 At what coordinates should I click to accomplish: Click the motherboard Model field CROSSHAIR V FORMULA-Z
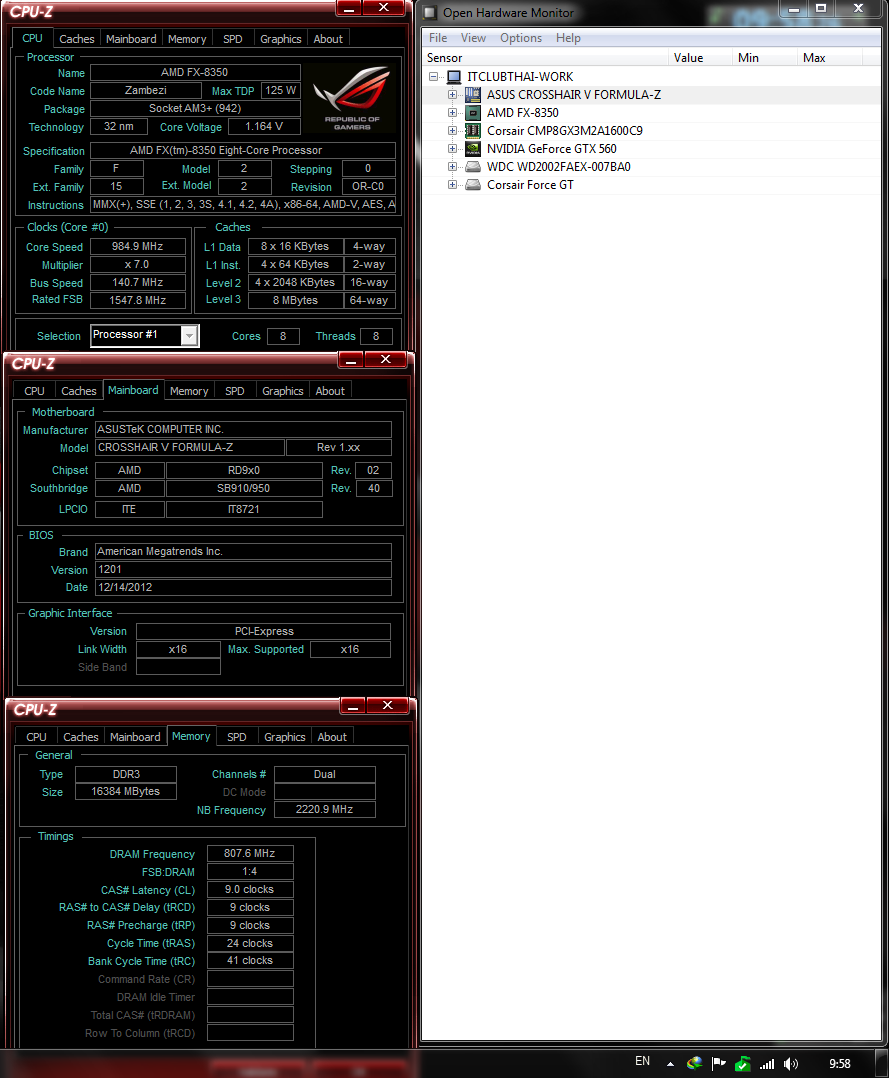pyautogui.click(x=190, y=448)
